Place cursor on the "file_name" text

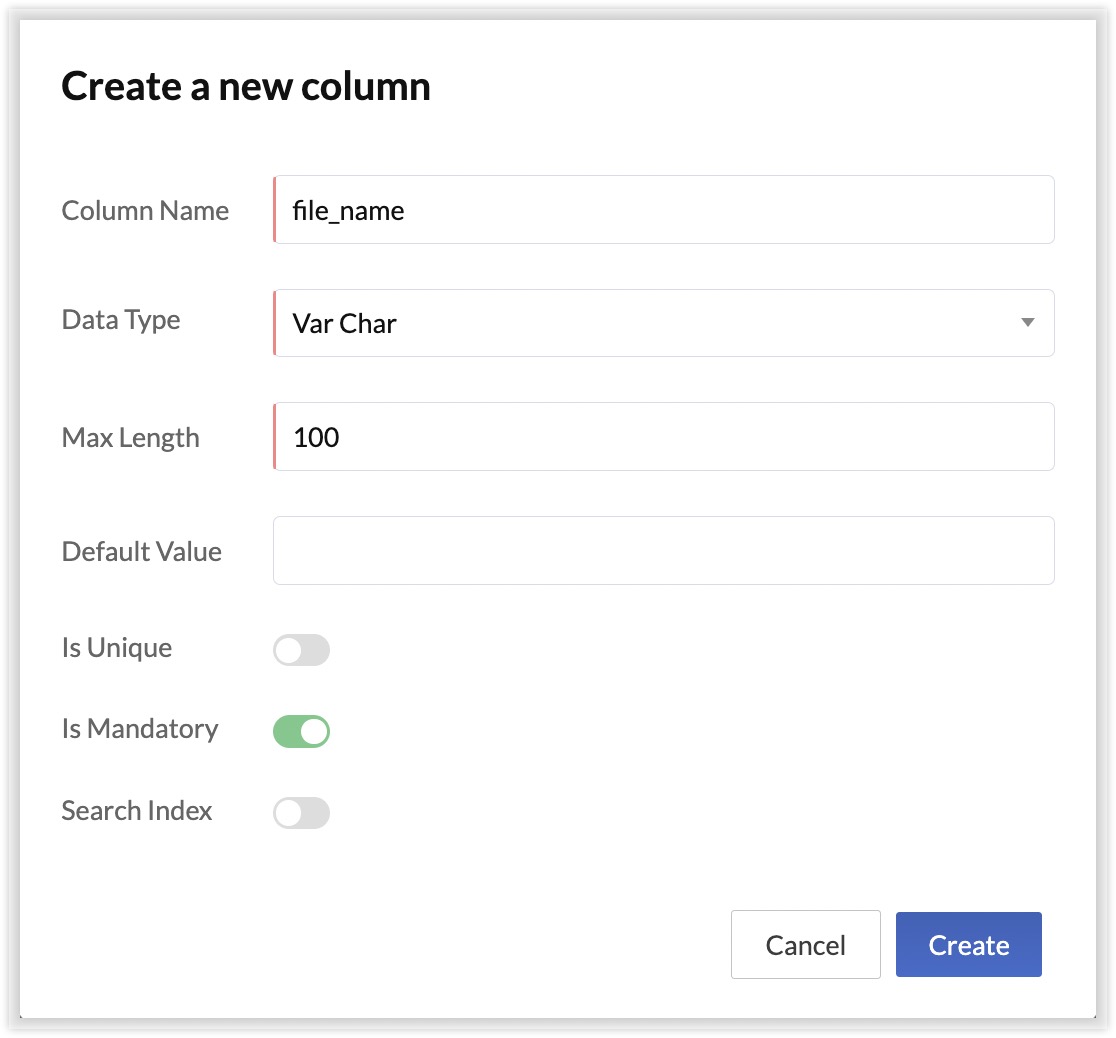pos(348,211)
